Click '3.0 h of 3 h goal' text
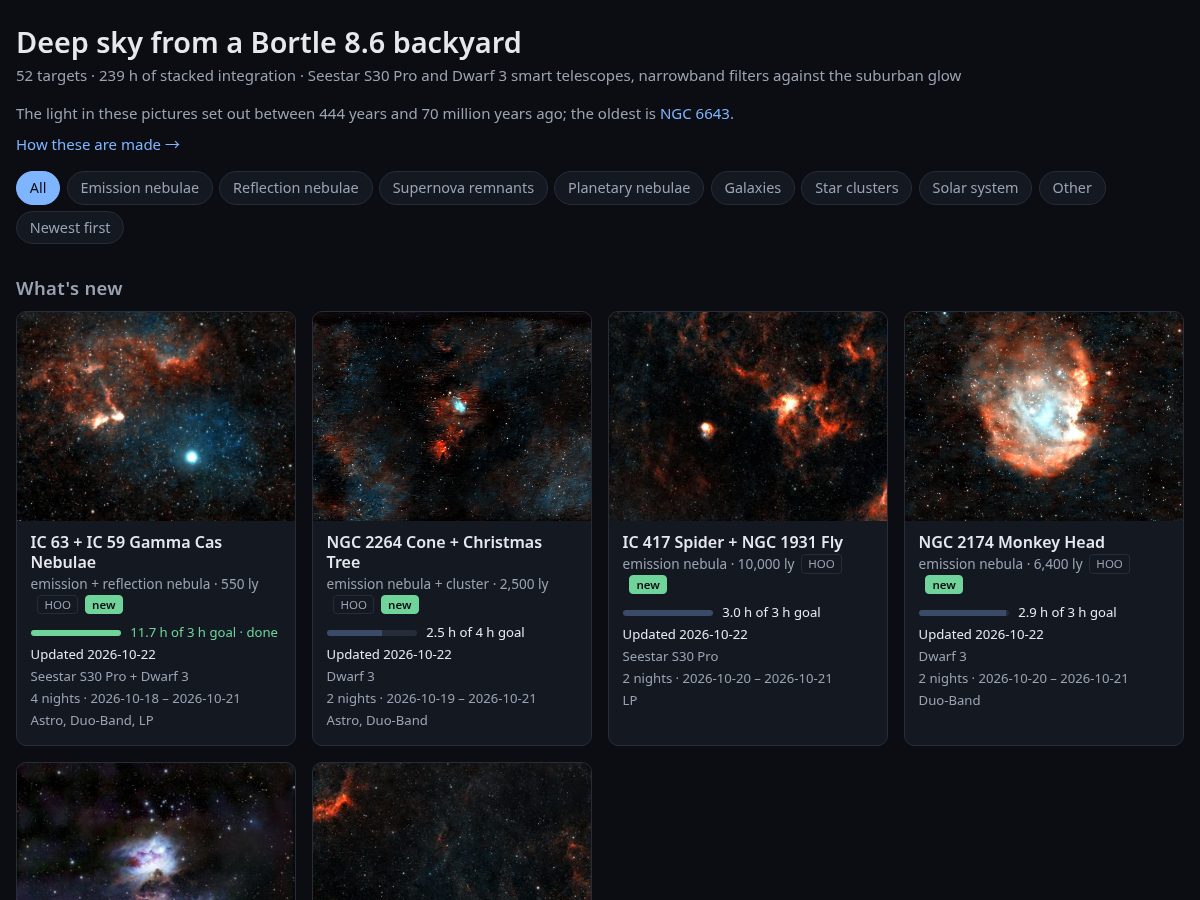 click(771, 613)
